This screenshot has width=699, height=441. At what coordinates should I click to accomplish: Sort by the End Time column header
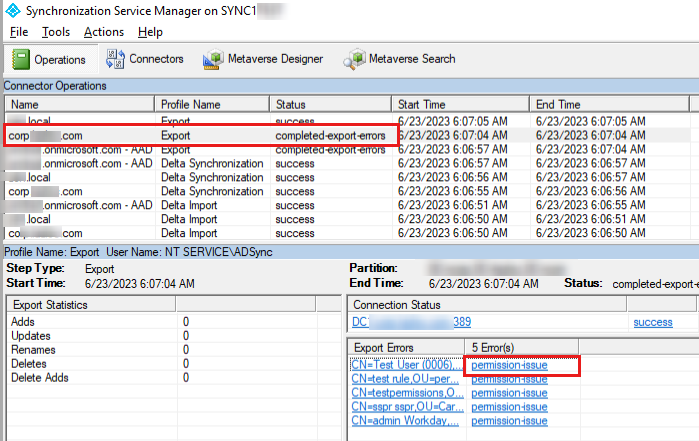609,104
